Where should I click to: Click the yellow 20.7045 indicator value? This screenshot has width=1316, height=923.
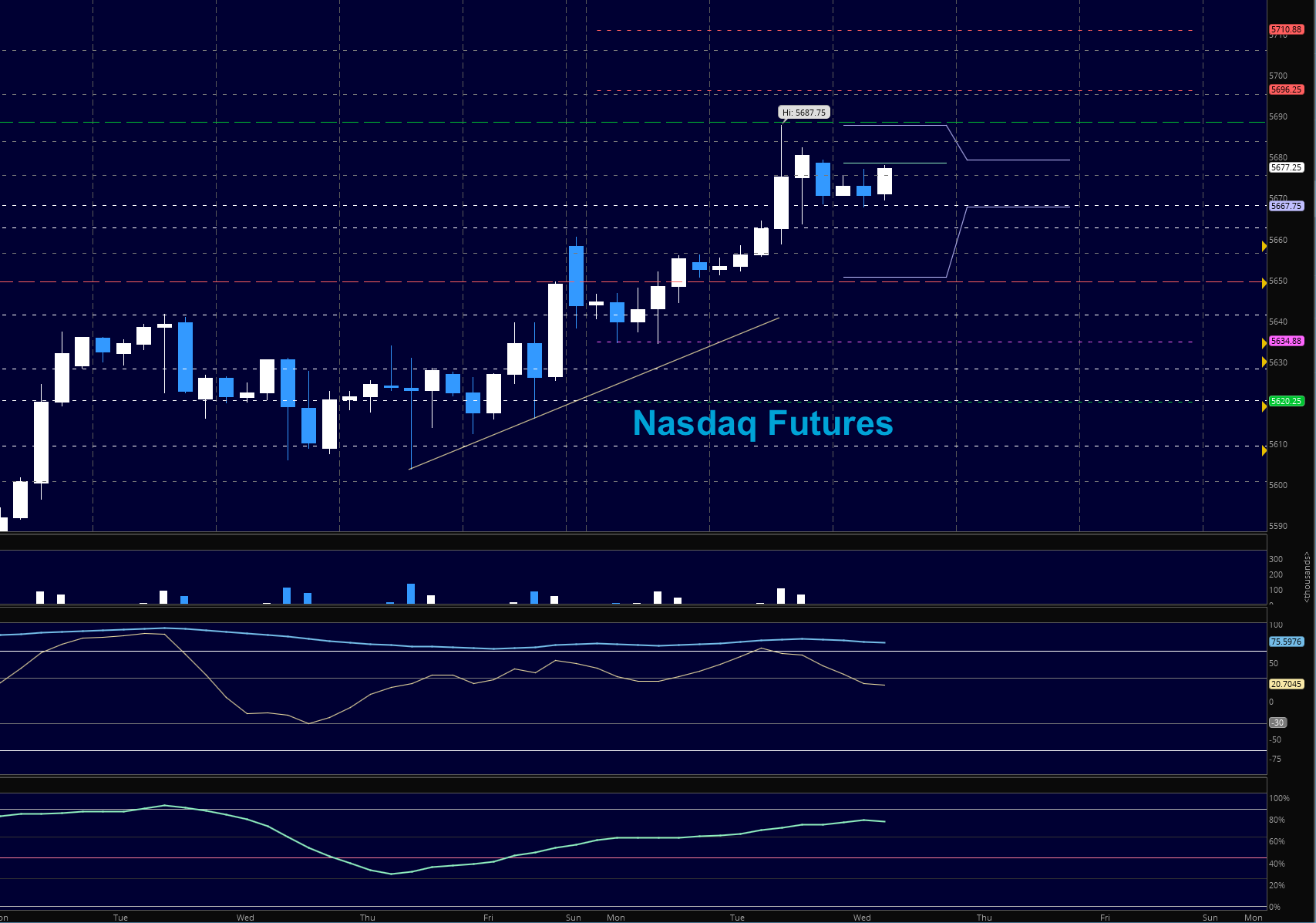click(1286, 684)
